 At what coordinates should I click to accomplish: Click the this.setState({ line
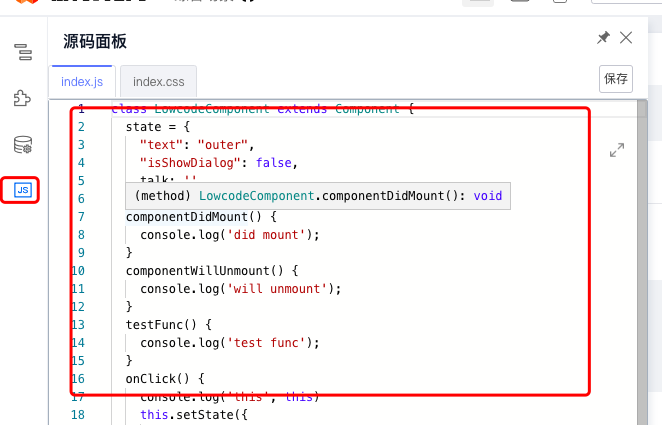pyautogui.click(x=194, y=415)
